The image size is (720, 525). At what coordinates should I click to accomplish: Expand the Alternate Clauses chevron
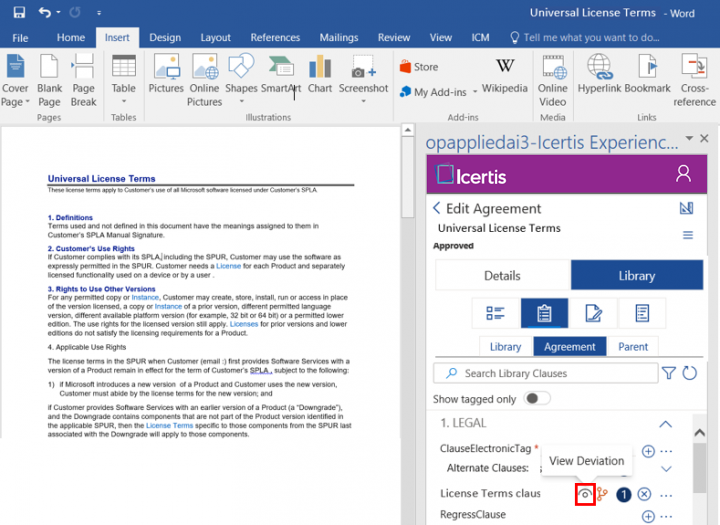coord(666,469)
